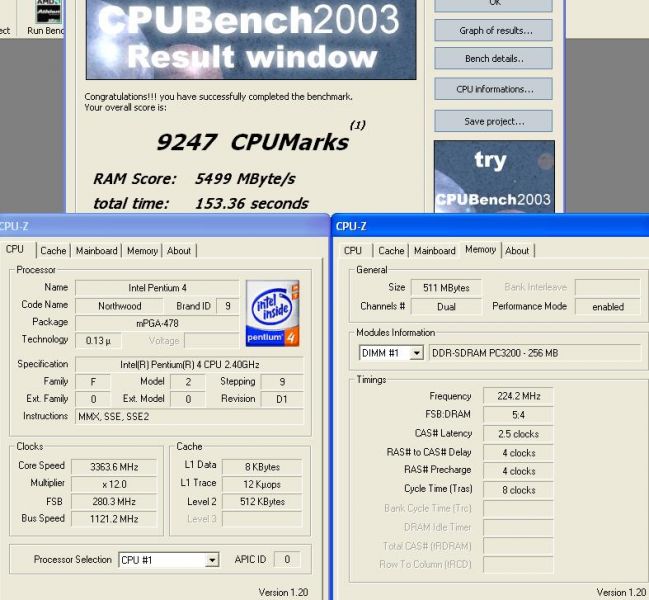
Task: Click the 9247 CPUMarks overall score
Action: 252,142
